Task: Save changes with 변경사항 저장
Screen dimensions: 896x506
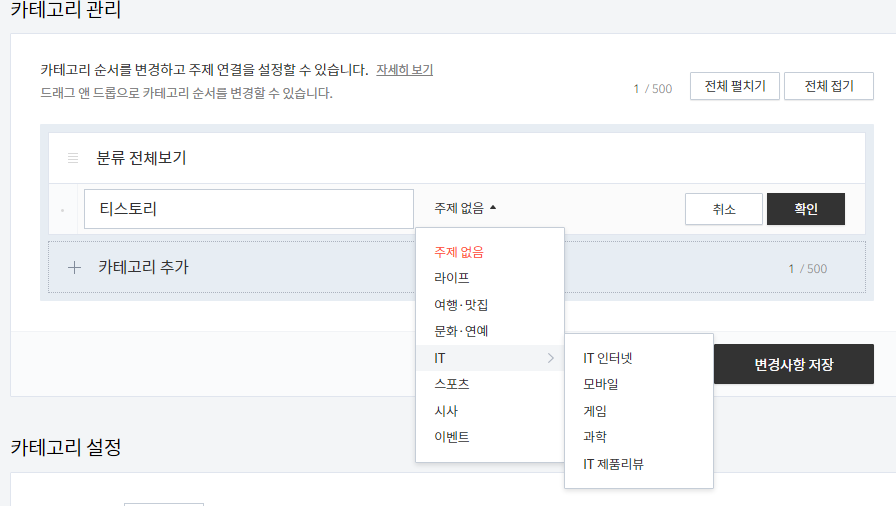Action: (x=794, y=364)
